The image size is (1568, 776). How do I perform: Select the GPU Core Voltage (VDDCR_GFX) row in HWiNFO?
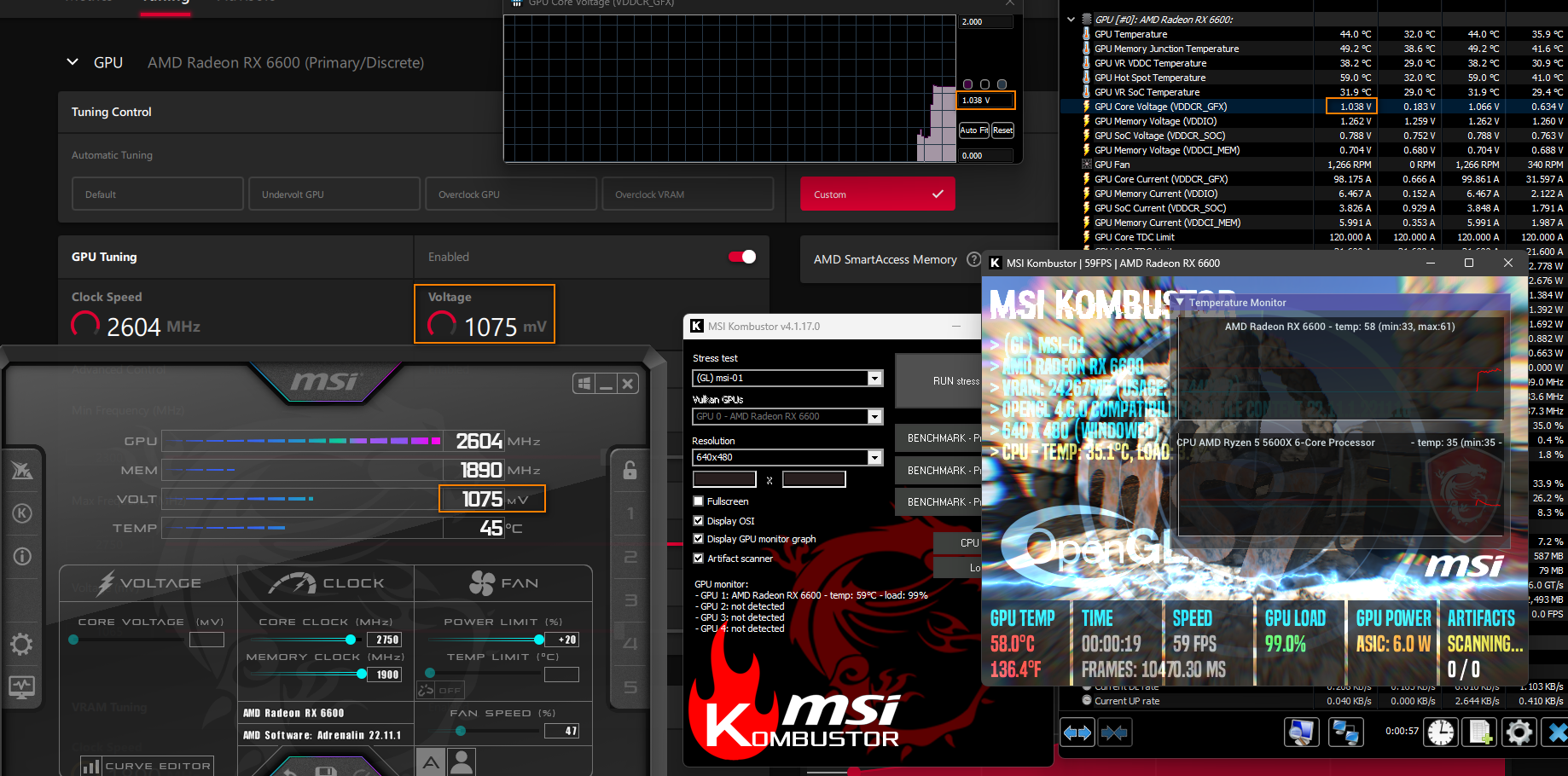1313,107
